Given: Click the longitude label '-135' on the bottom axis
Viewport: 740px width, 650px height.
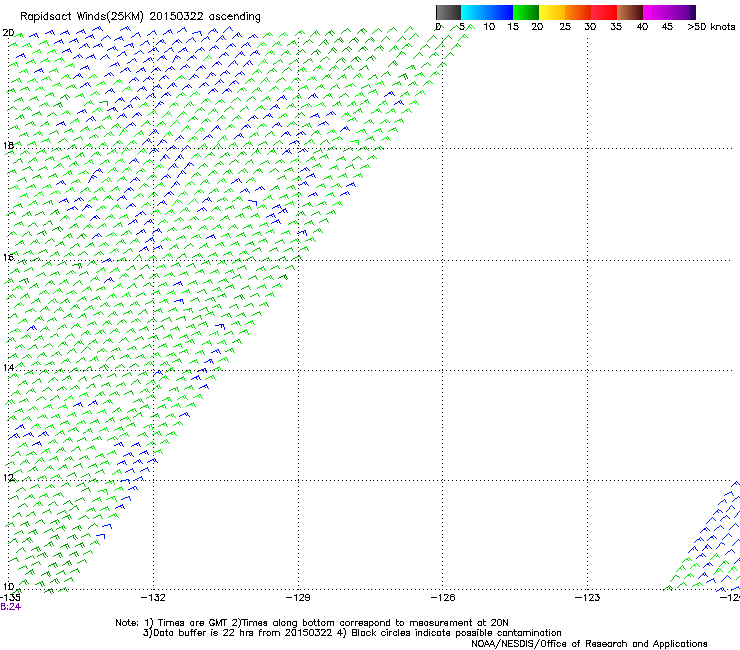Looking at the screenshot, I should click(x=10, y=598).
